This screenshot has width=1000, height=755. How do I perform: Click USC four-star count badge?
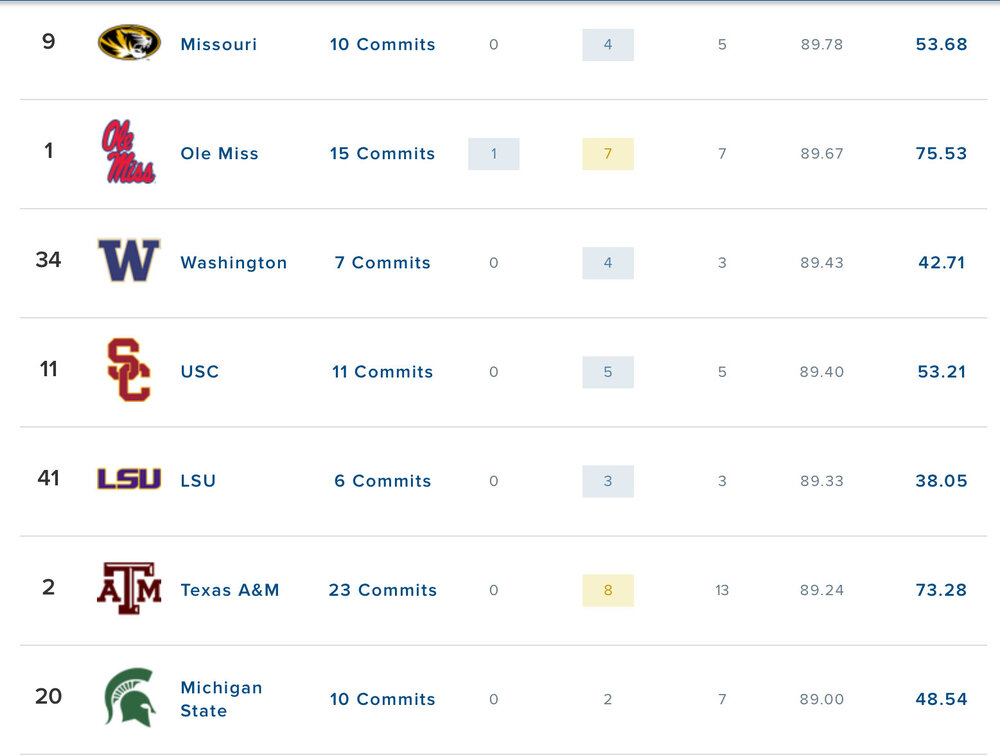608,372
